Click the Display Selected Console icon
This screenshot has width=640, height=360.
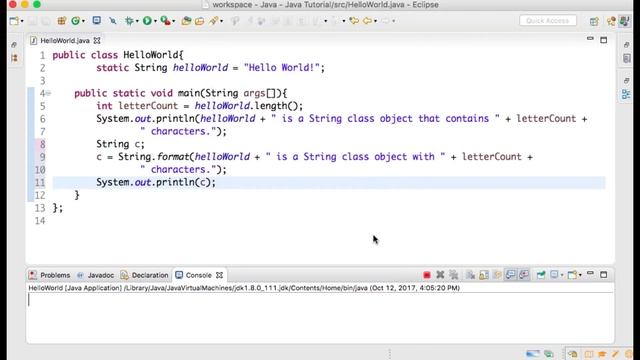pos(554,275)
